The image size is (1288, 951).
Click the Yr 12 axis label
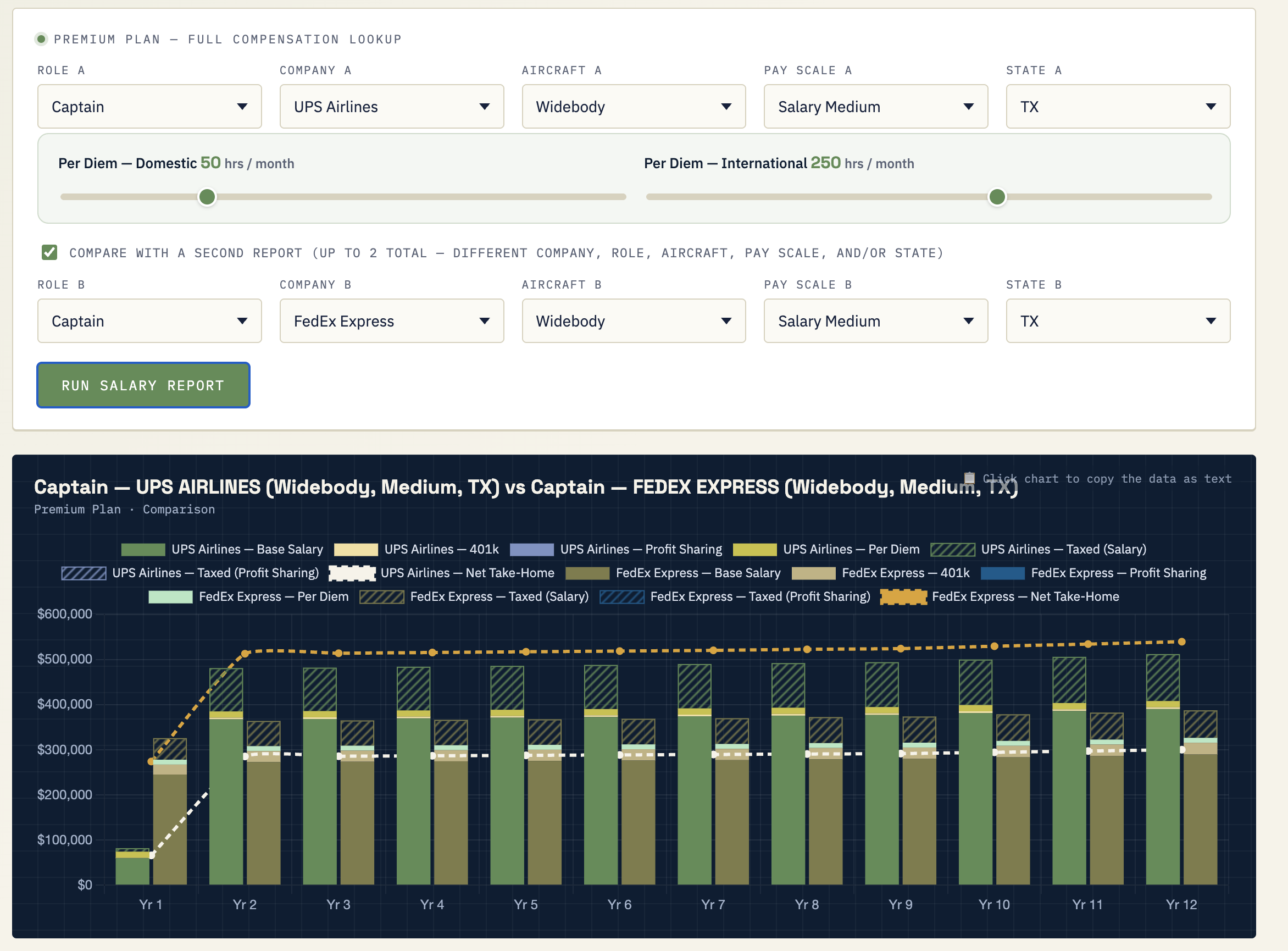[x=1181, y=904]
